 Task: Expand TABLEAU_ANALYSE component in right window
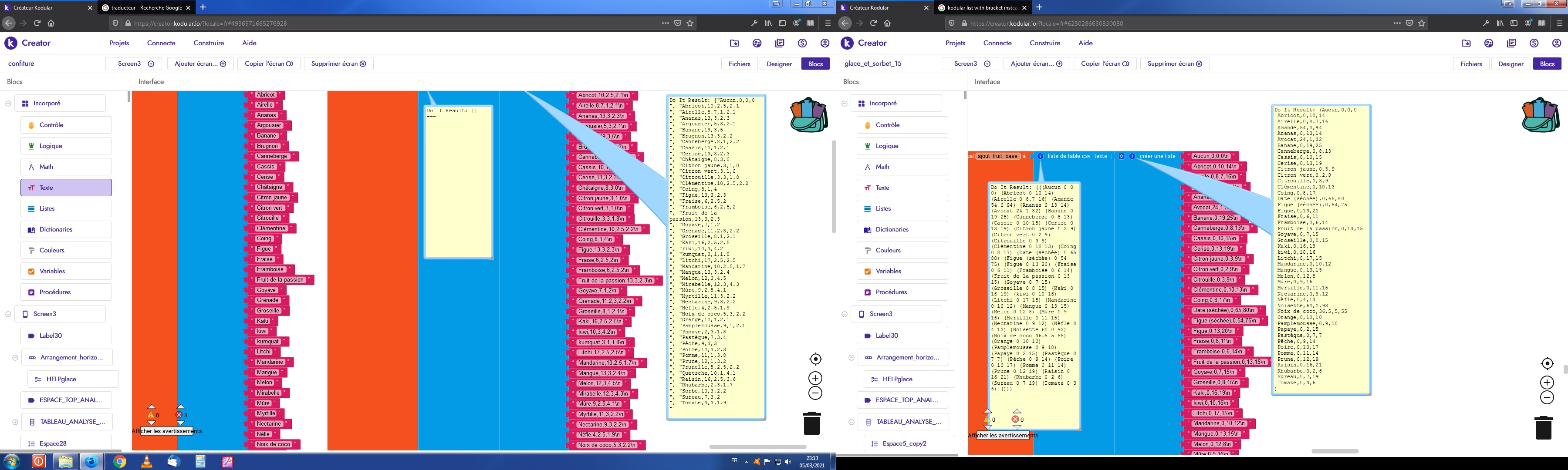[x=852, y=422]
